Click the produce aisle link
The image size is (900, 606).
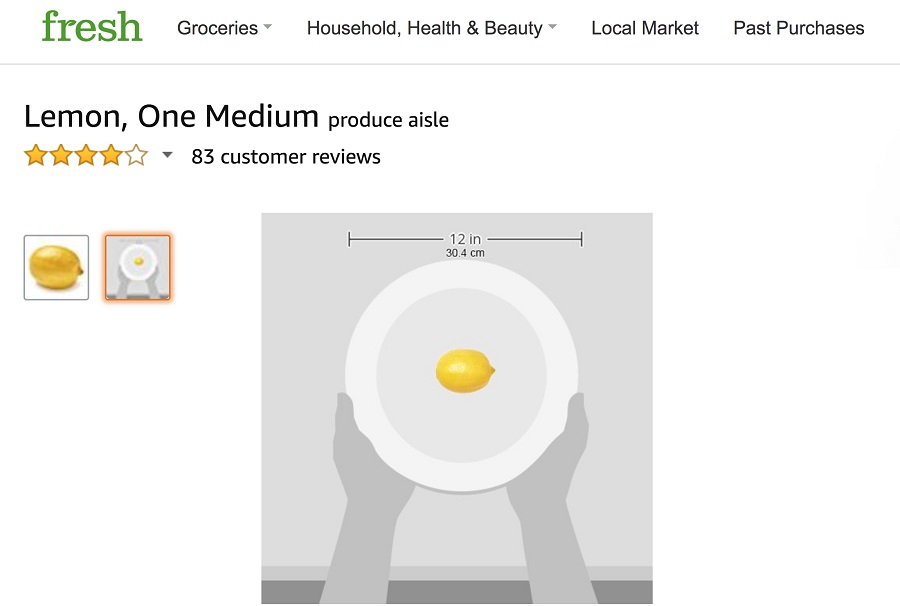388,120
